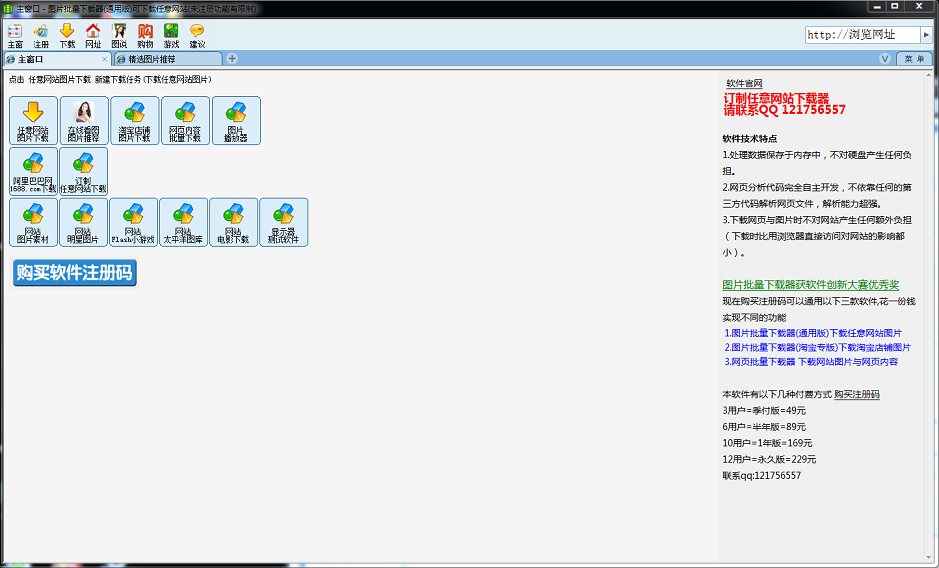Viewport: 939px width, 568px height.
Task: Open link 1.图片批量下载器(通用版)
Action: point(813,333)
